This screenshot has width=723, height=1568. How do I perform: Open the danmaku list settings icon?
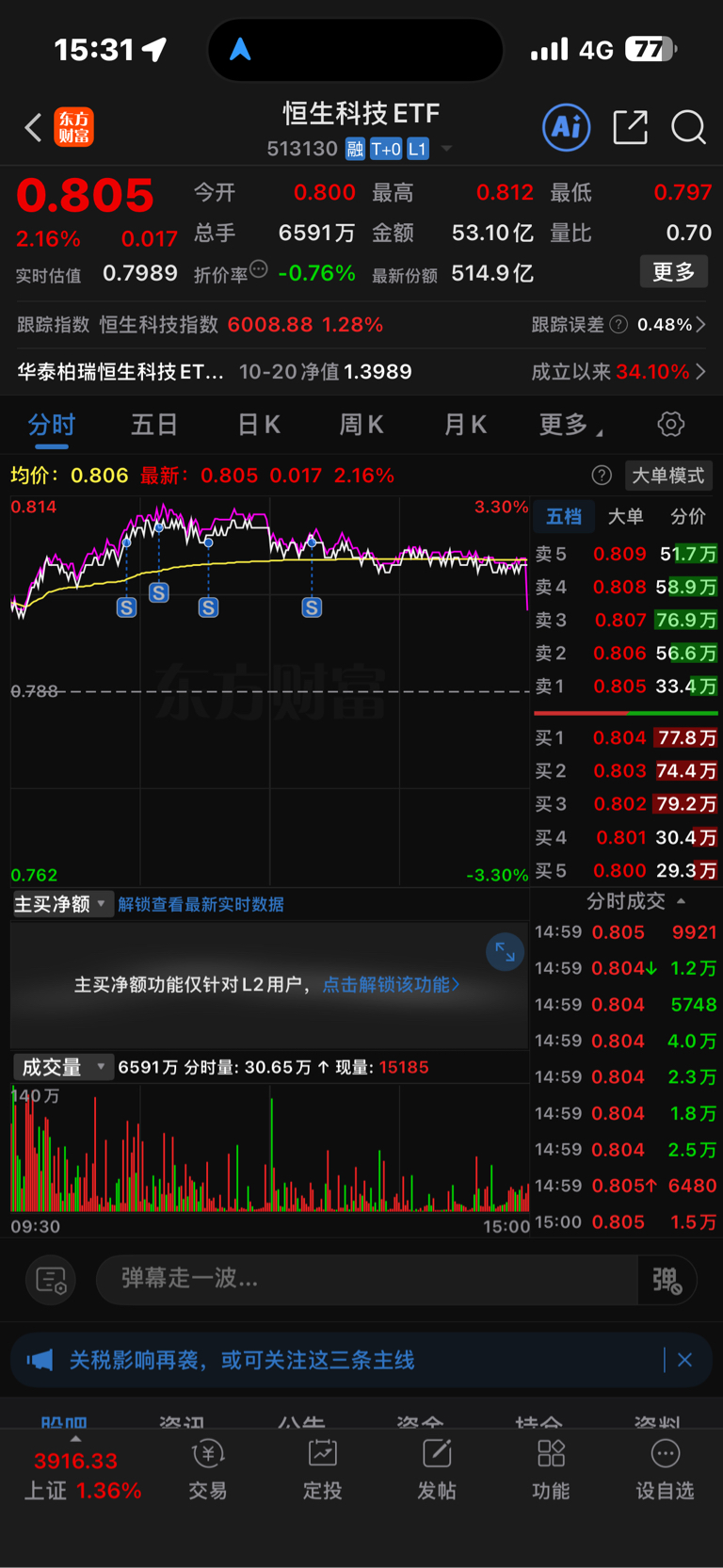[50, 1280]
